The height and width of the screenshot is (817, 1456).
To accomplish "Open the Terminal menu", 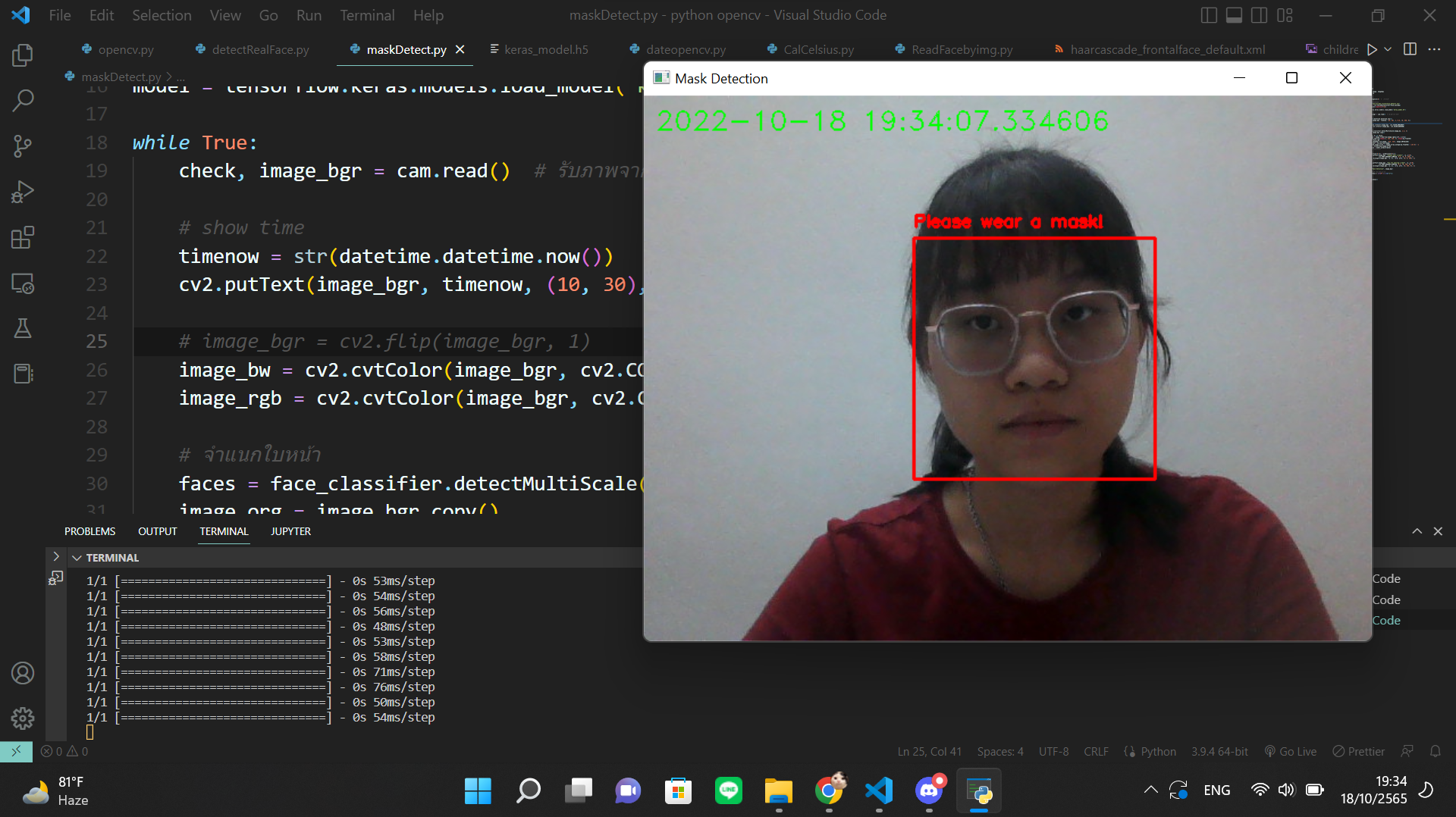I will (x=366, y=14).
